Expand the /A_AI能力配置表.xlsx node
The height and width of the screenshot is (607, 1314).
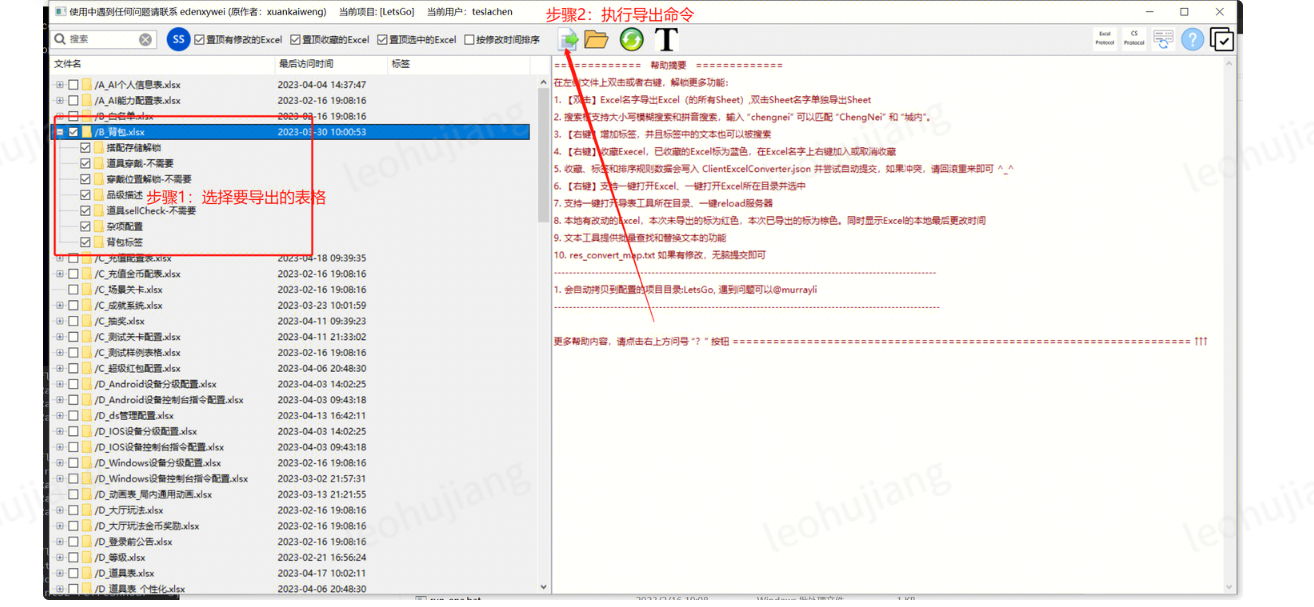click(x=60, y=101)
